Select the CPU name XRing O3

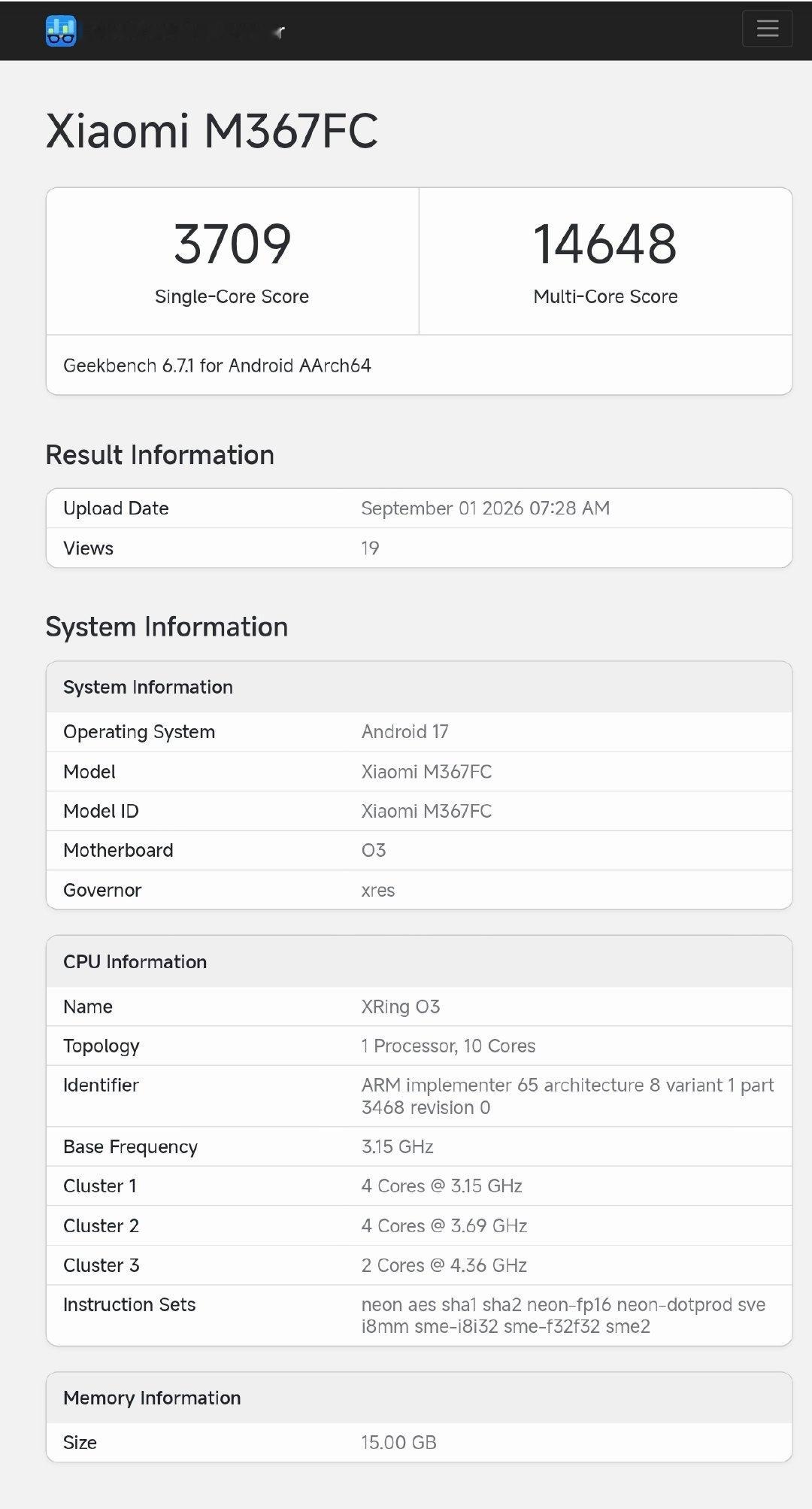(x=401, y=1007)
